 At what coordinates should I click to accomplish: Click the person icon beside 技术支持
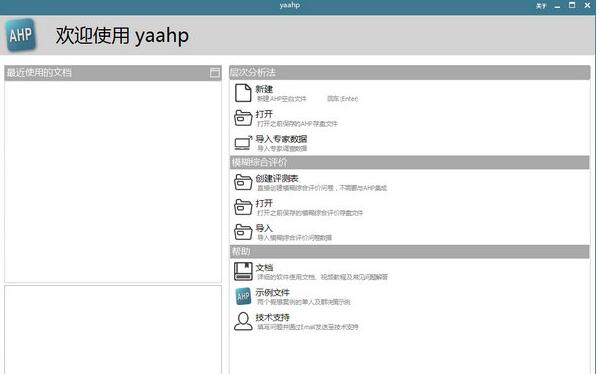click(243, 321)
